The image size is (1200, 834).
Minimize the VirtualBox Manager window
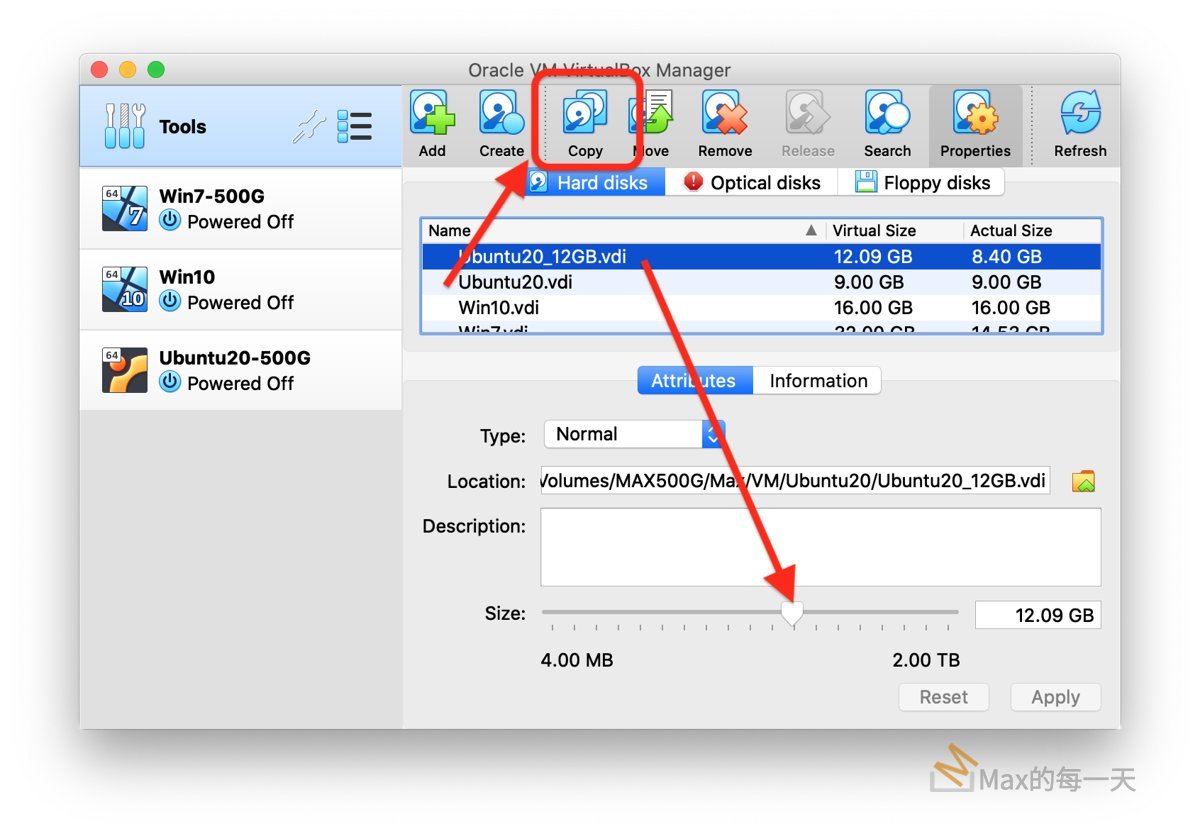point(127,70)
